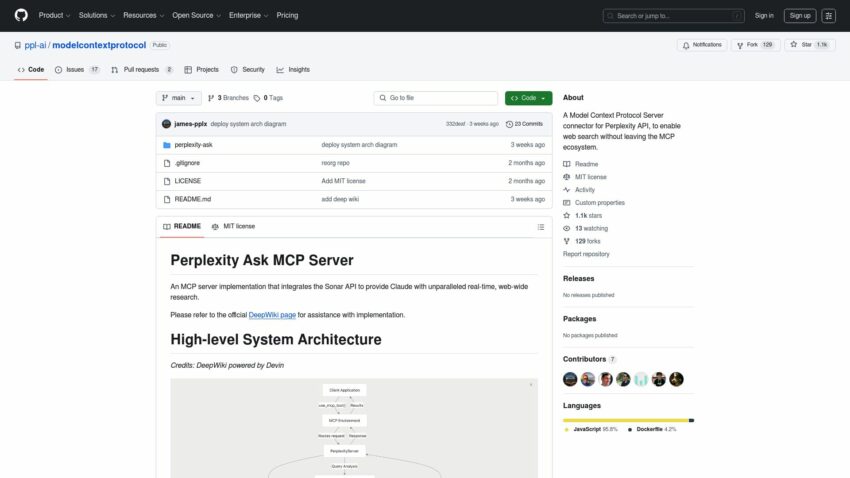Click the Report repository link
This screenshot has height=478, width=850.
coord(586,254)
